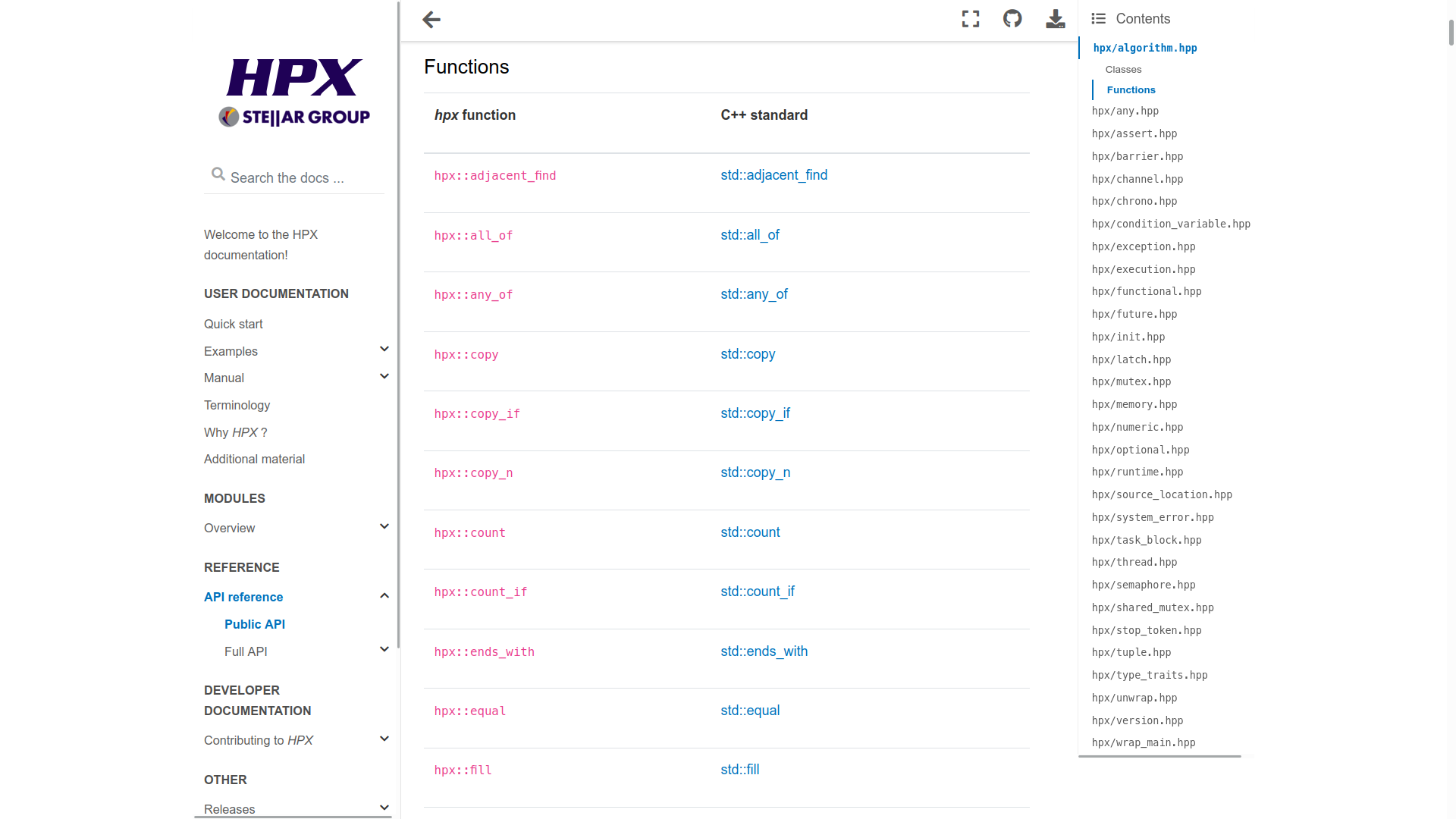Open the std::any_of reference link
This screenshot has height=819, width=1456.
[x=754, y=294]
